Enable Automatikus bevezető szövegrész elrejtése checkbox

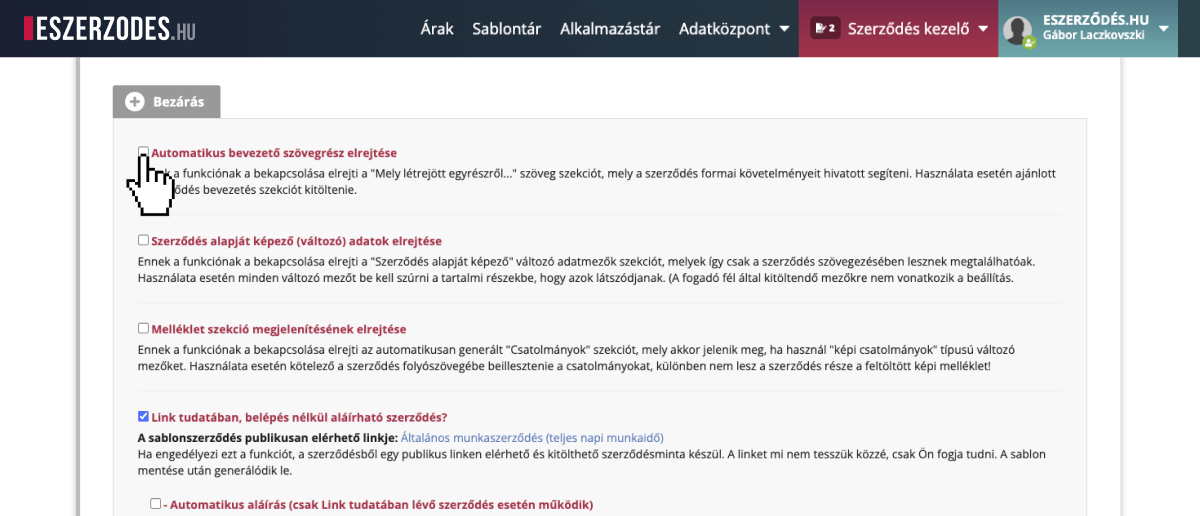pos(143,153)
